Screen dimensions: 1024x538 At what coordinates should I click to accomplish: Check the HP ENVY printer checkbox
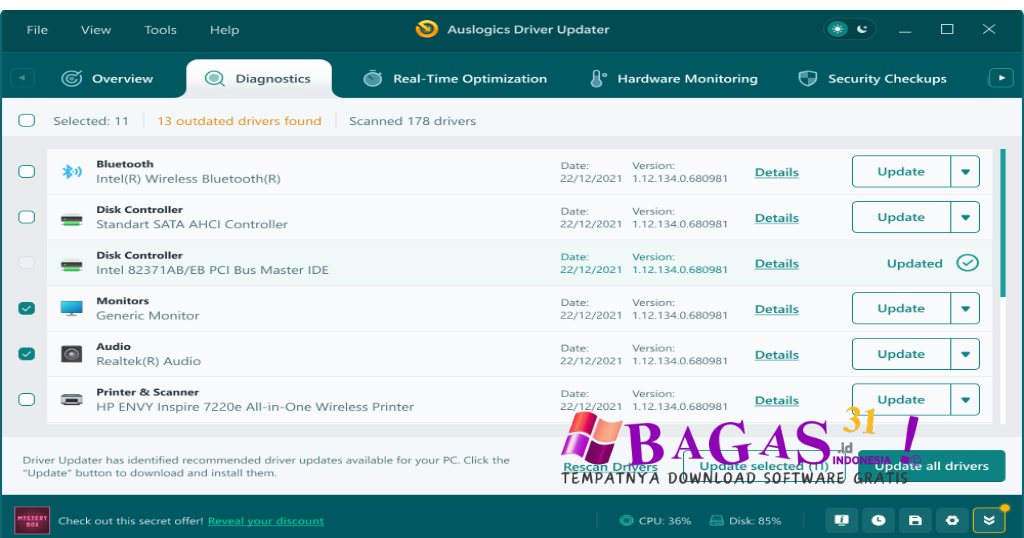27,400
